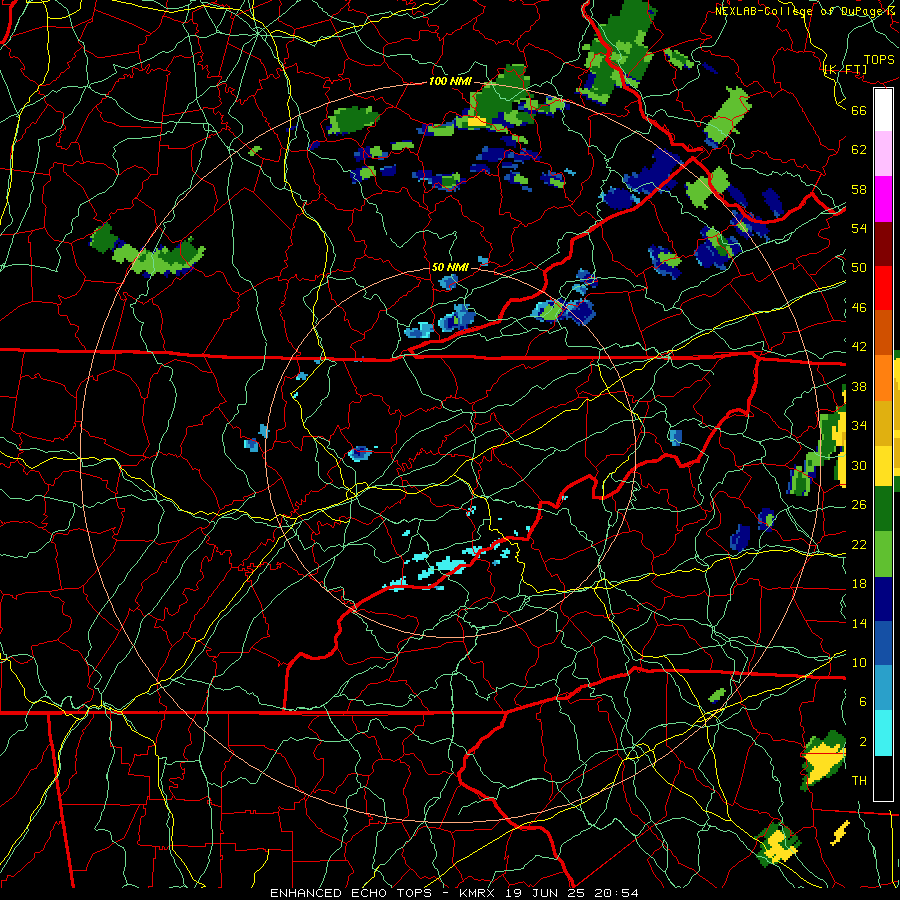Click the '22' legend scale value

pyautogui.click(x=859, y=545)
